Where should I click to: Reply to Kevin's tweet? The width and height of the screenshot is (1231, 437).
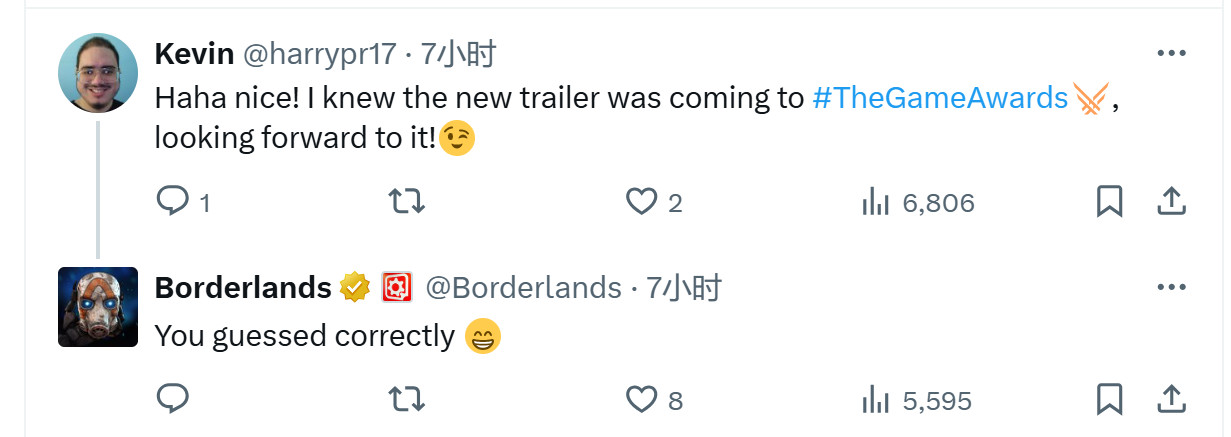(x=173, y=203)
